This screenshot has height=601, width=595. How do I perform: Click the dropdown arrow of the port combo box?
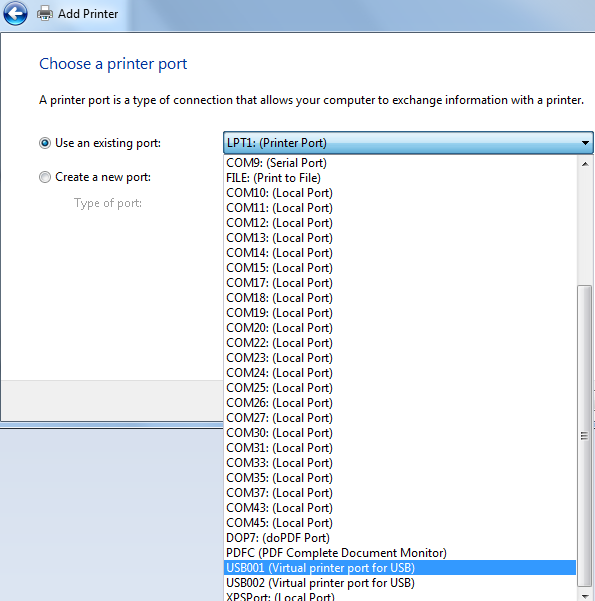pos(585,143)
